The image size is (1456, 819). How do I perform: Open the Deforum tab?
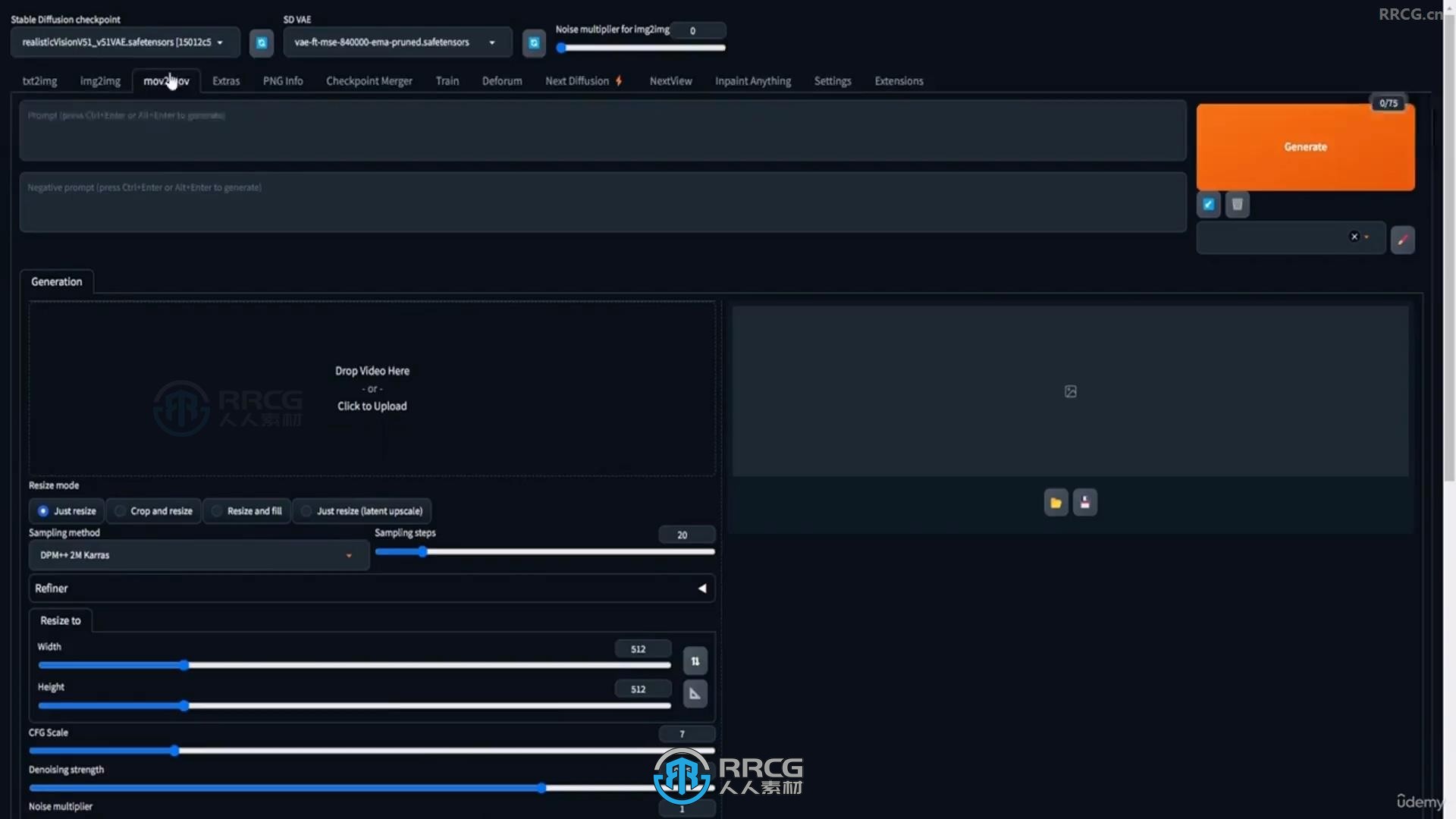(x=502, y=81)
